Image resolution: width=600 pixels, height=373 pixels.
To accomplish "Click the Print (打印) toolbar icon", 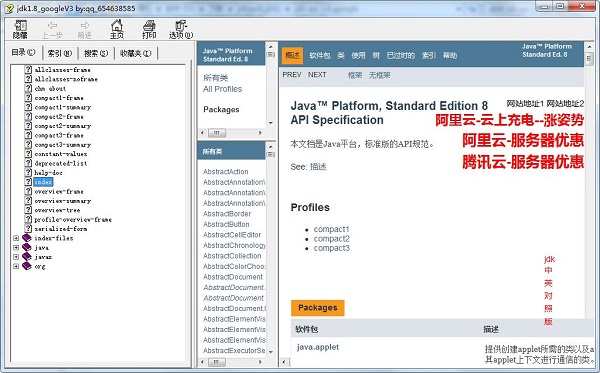I will (x=149, y=29).
